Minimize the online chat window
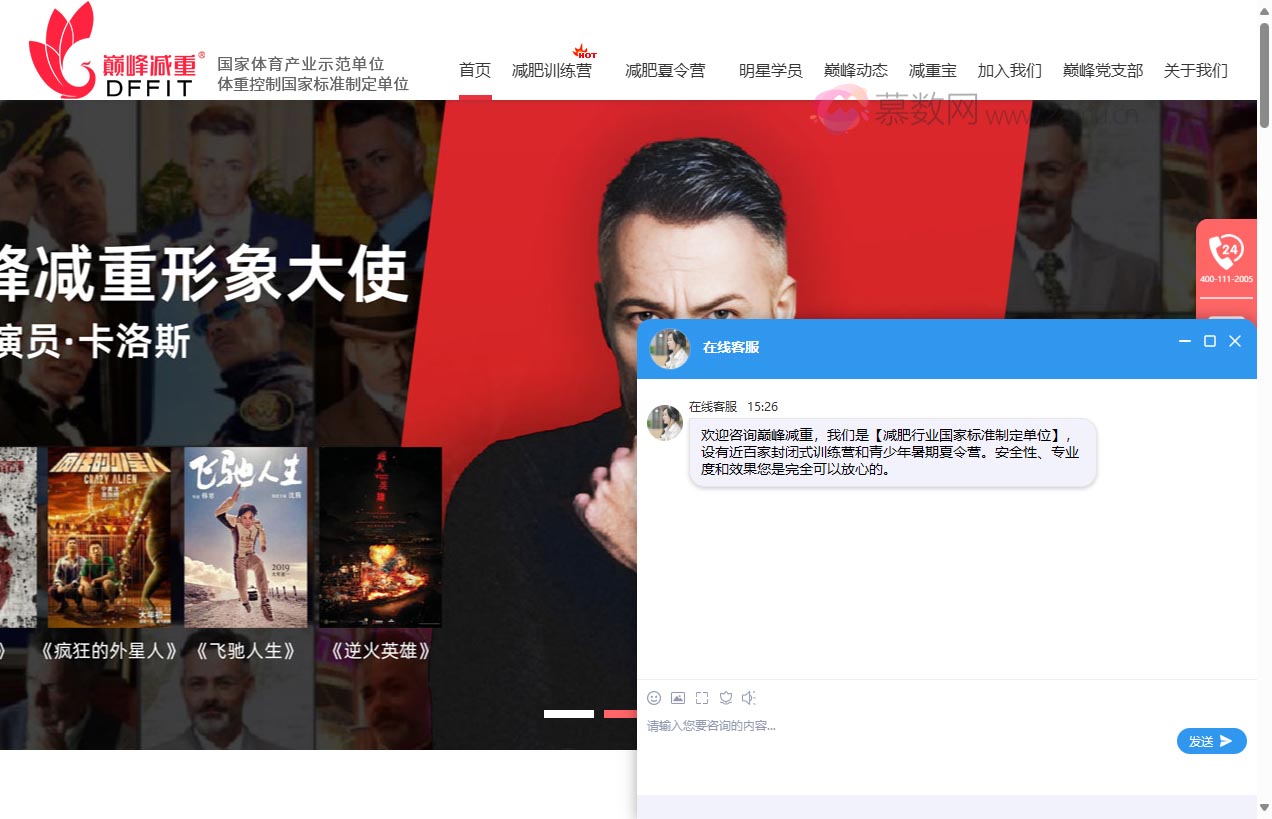The height and width of the screenshot is (819, 1272). pyautogui.click(x=1185, y=341)
